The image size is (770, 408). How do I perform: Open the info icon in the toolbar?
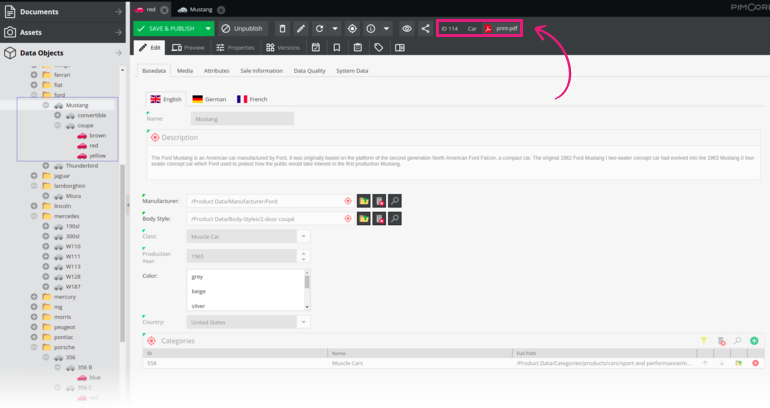[371, 28]
